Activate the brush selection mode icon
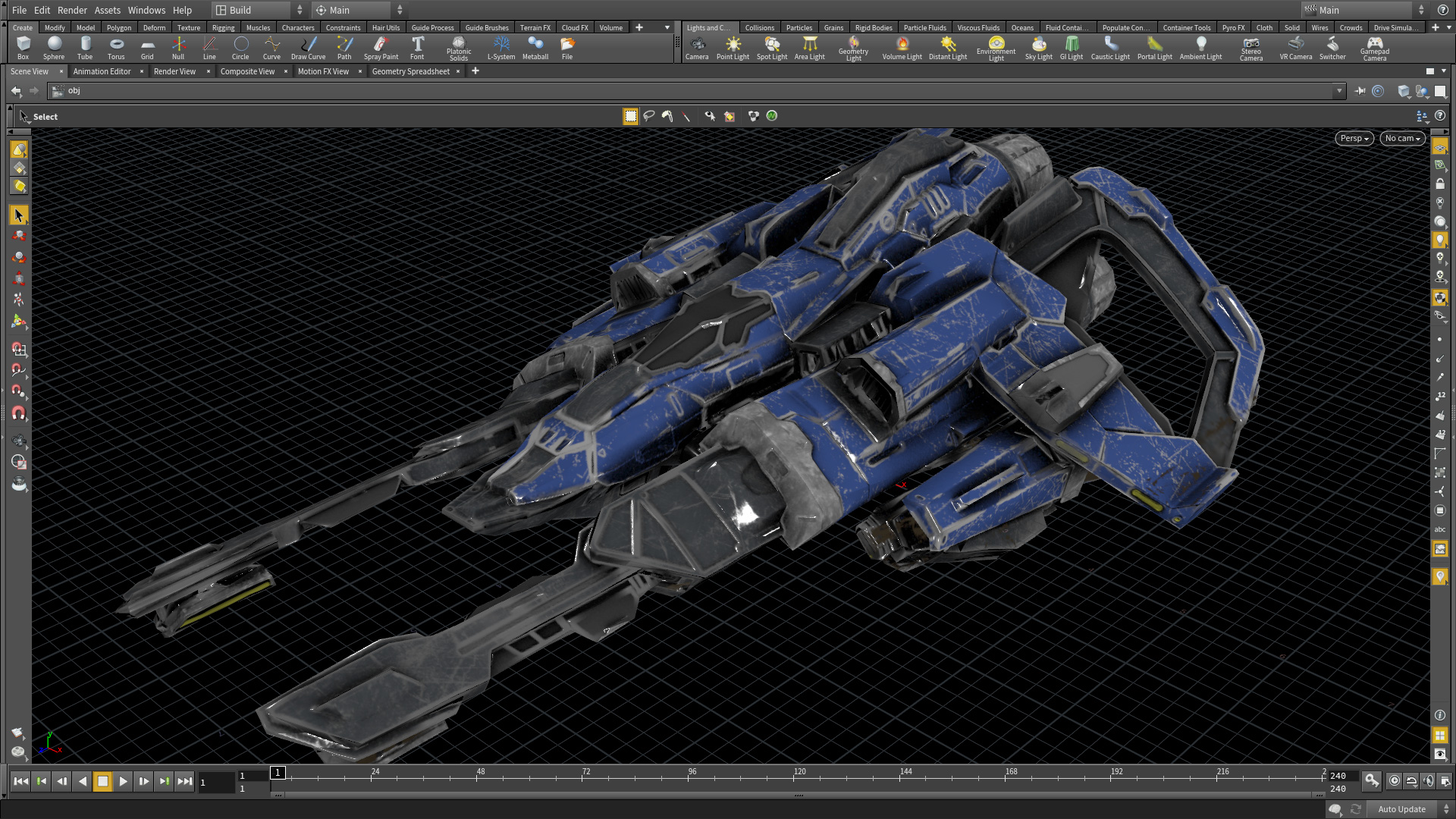 coord(667,116)
